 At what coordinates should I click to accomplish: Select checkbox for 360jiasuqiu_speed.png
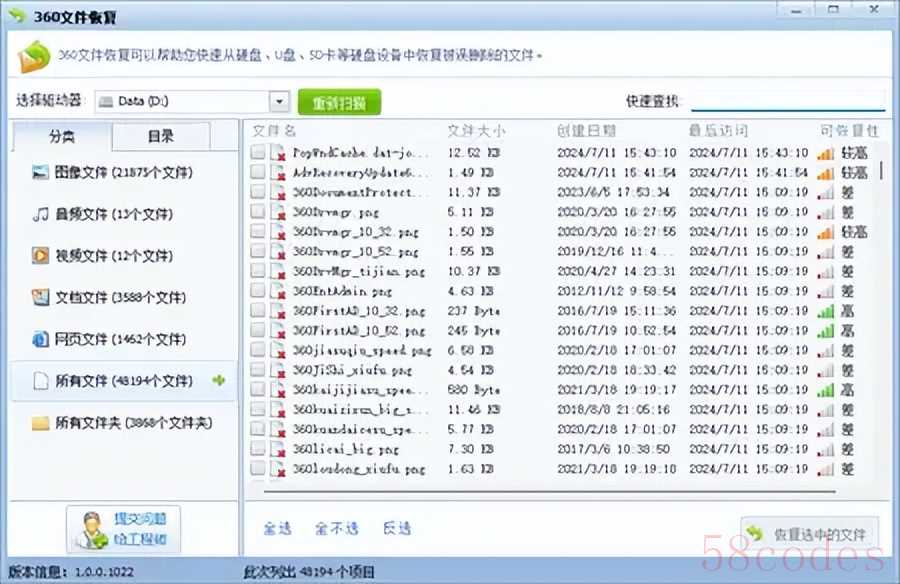[x=258, y=349]
